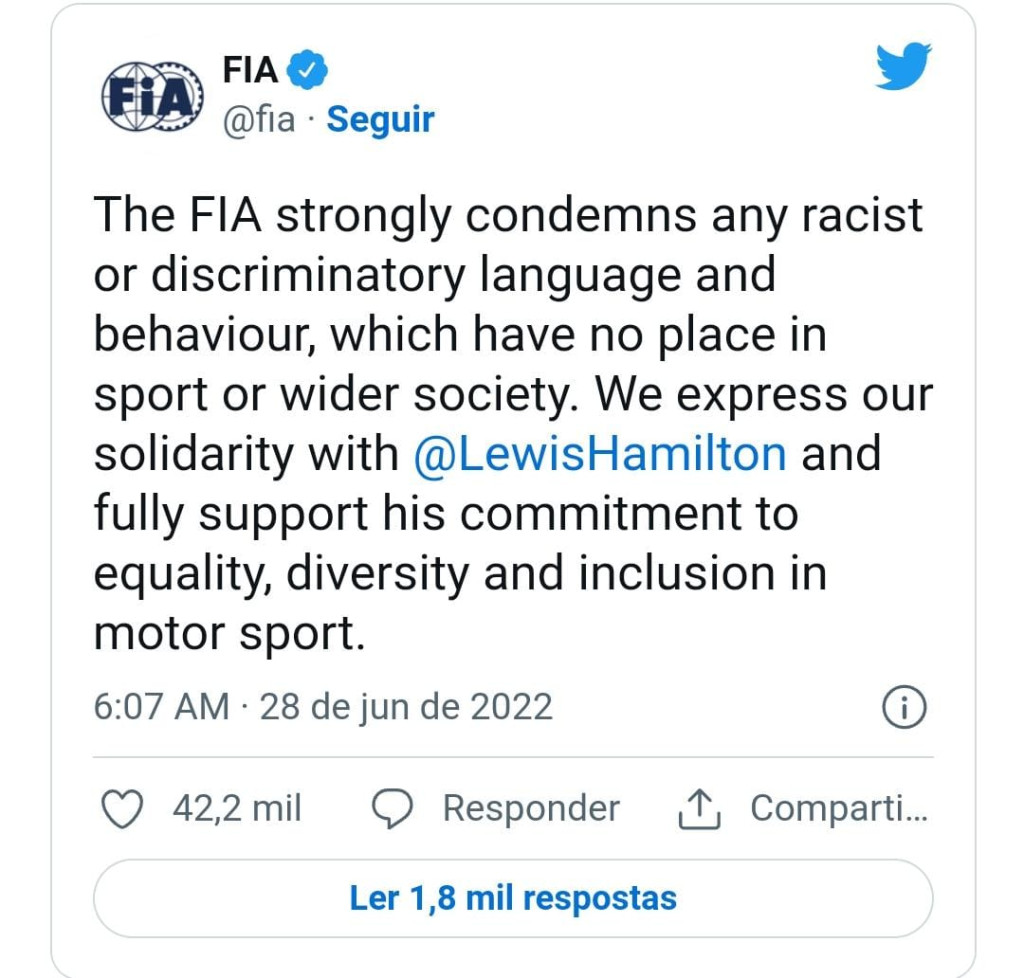Open the @LewisHamilton mention
The image size is (1024, 978).
(599, 455)
